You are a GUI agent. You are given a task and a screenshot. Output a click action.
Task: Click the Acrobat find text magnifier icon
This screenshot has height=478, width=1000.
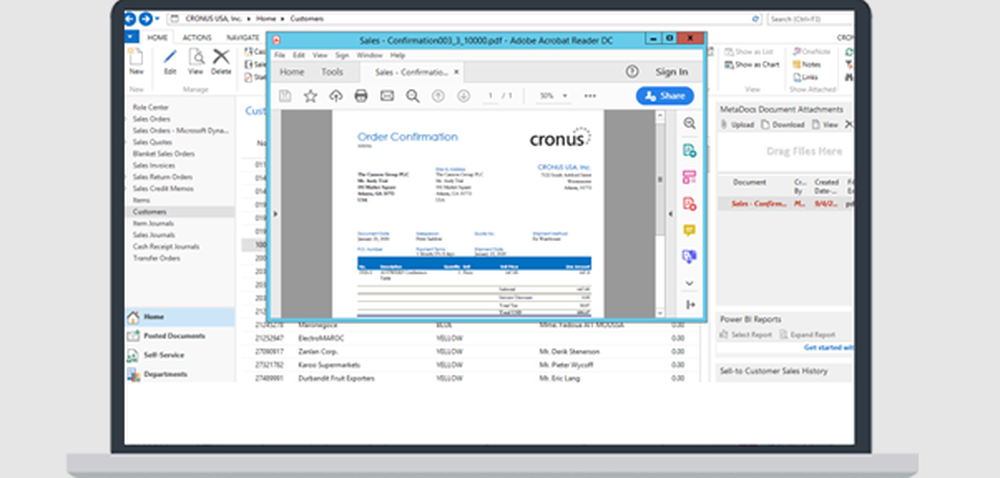coord(413,96)
